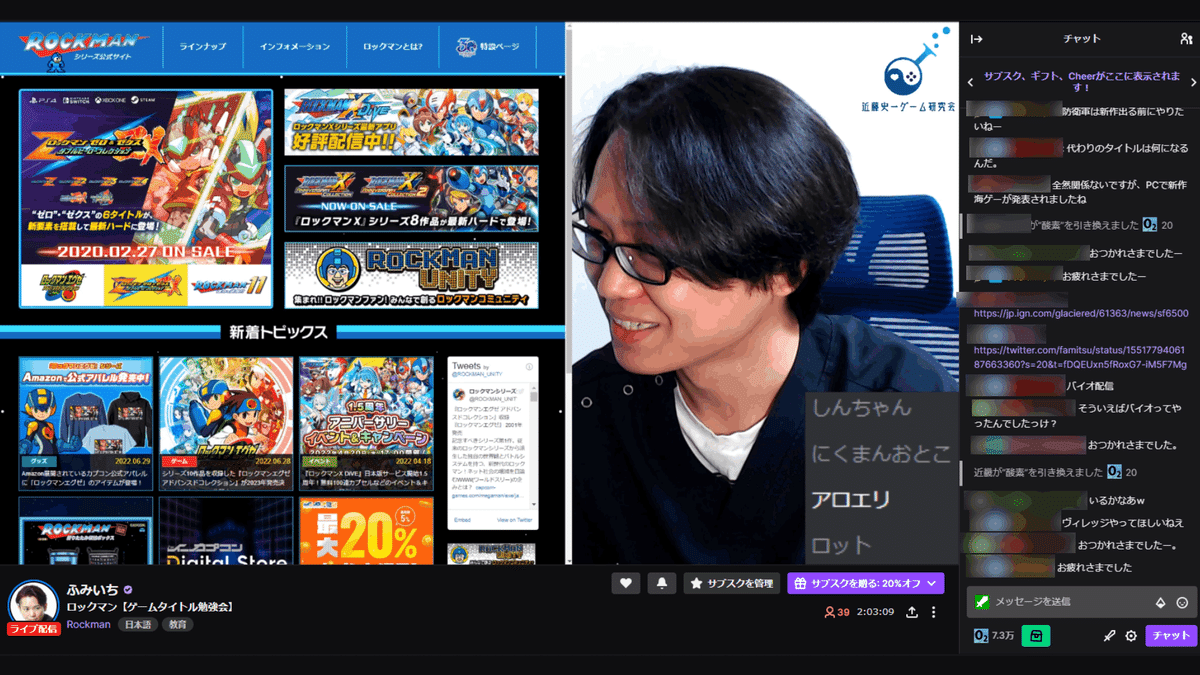1200x675 pixels.
Task: Show next leaderboard item with right chevron
Action: (1192, 82)
